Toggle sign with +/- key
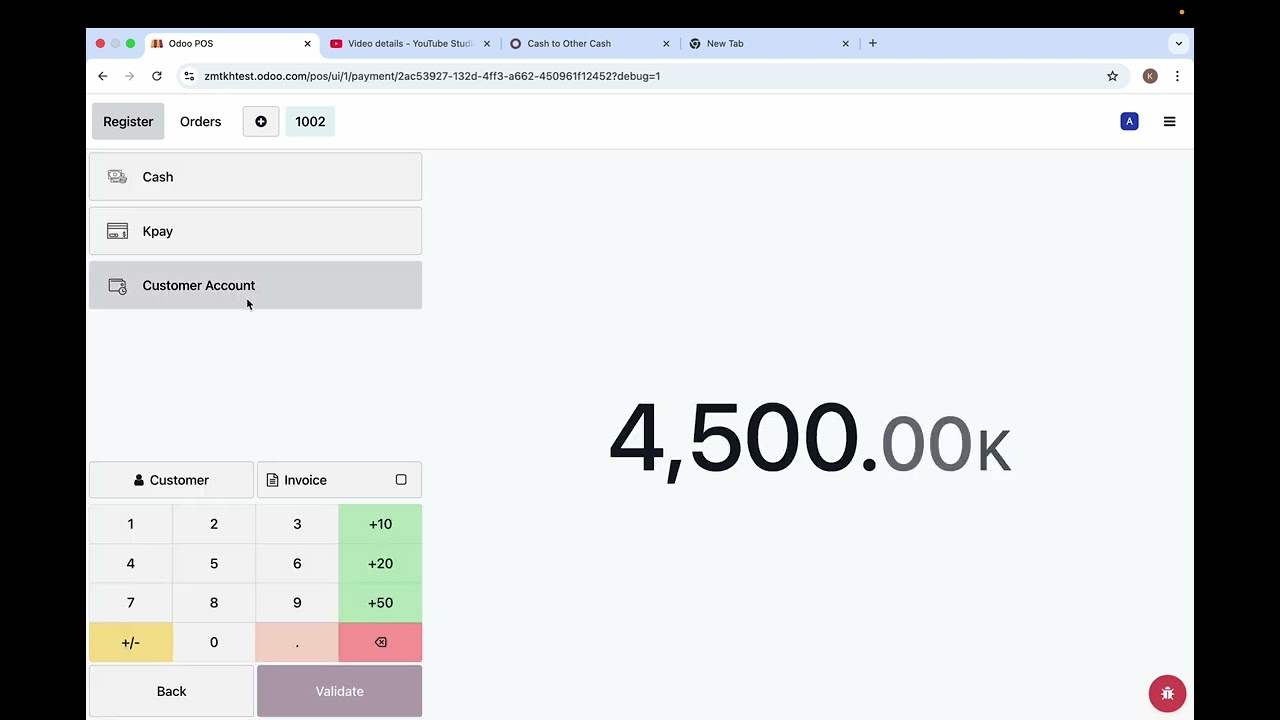 point(130,642)
